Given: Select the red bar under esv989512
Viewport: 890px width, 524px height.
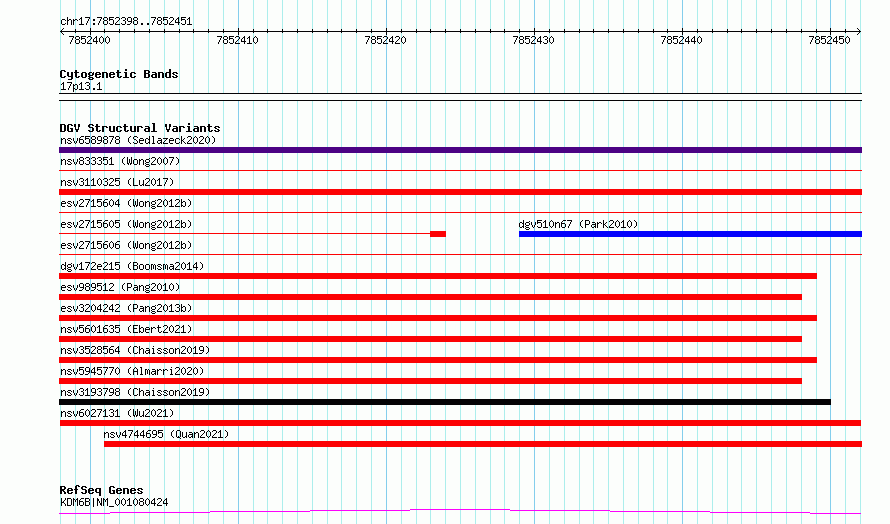Looking at the screenshot, I should click(x=430, y=297).
